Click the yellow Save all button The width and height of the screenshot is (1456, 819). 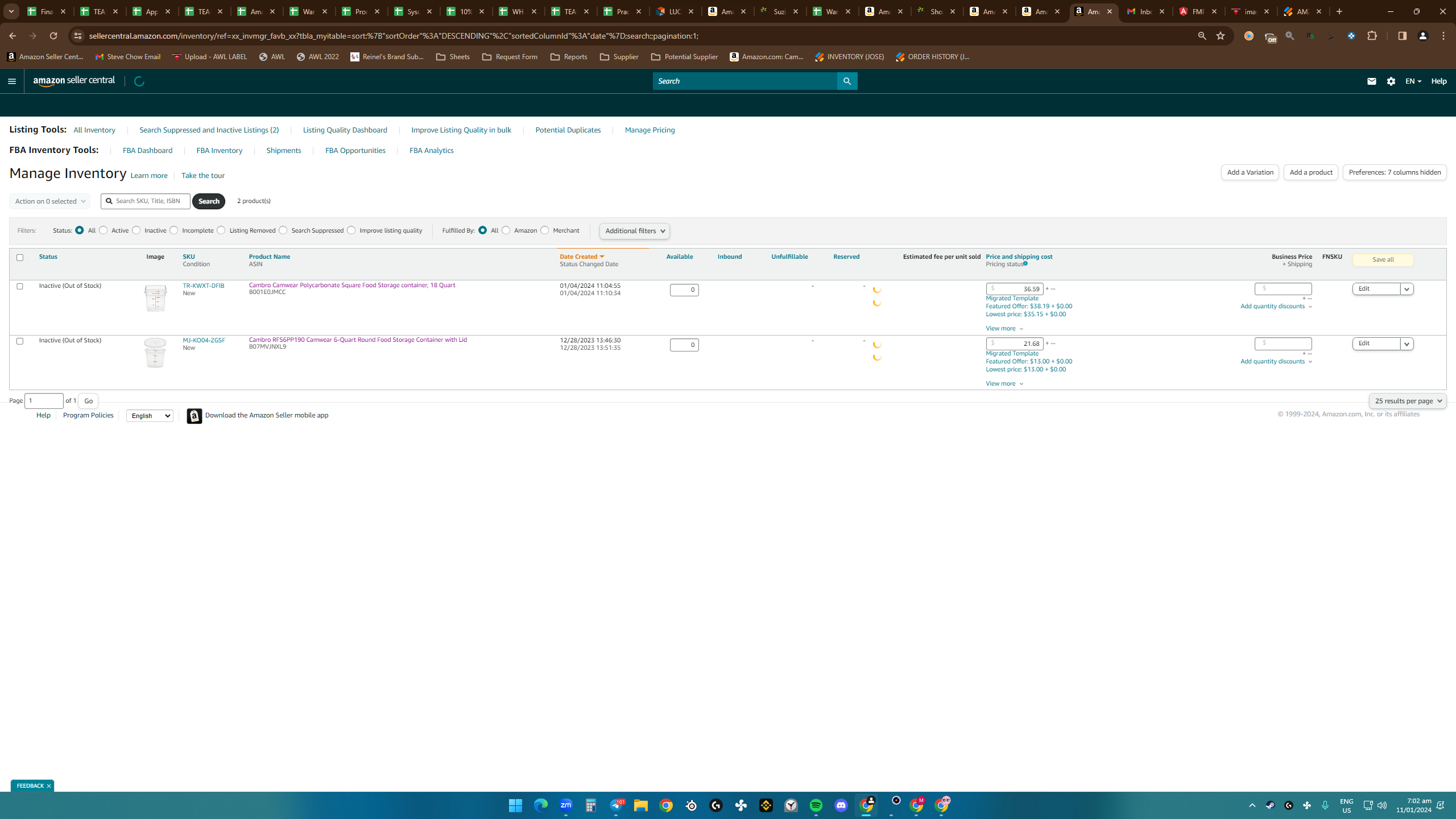pyautogui.click(x=1383, y=260)
